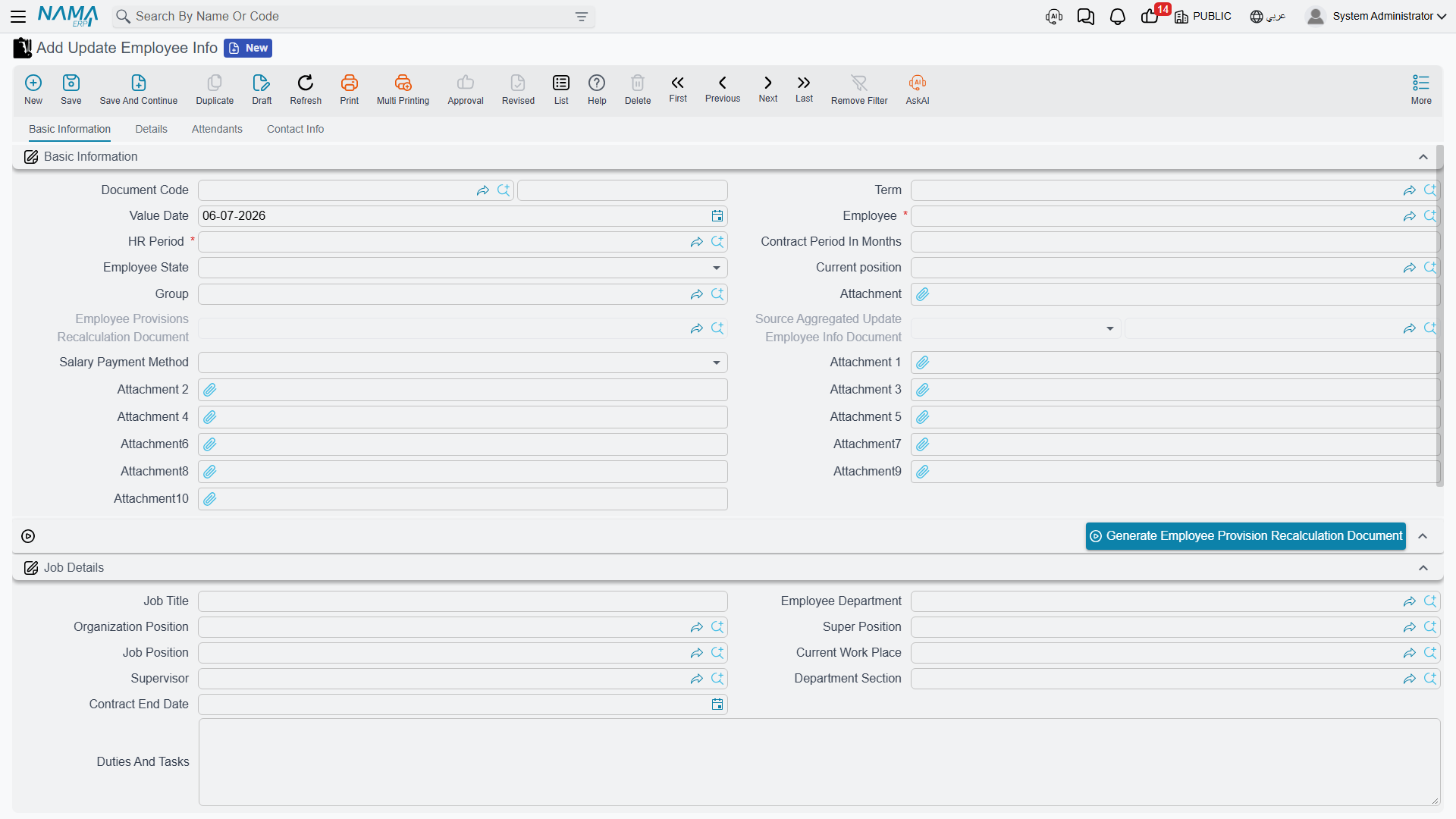
Task: Open the List view
Action: (x=561, y=89)
